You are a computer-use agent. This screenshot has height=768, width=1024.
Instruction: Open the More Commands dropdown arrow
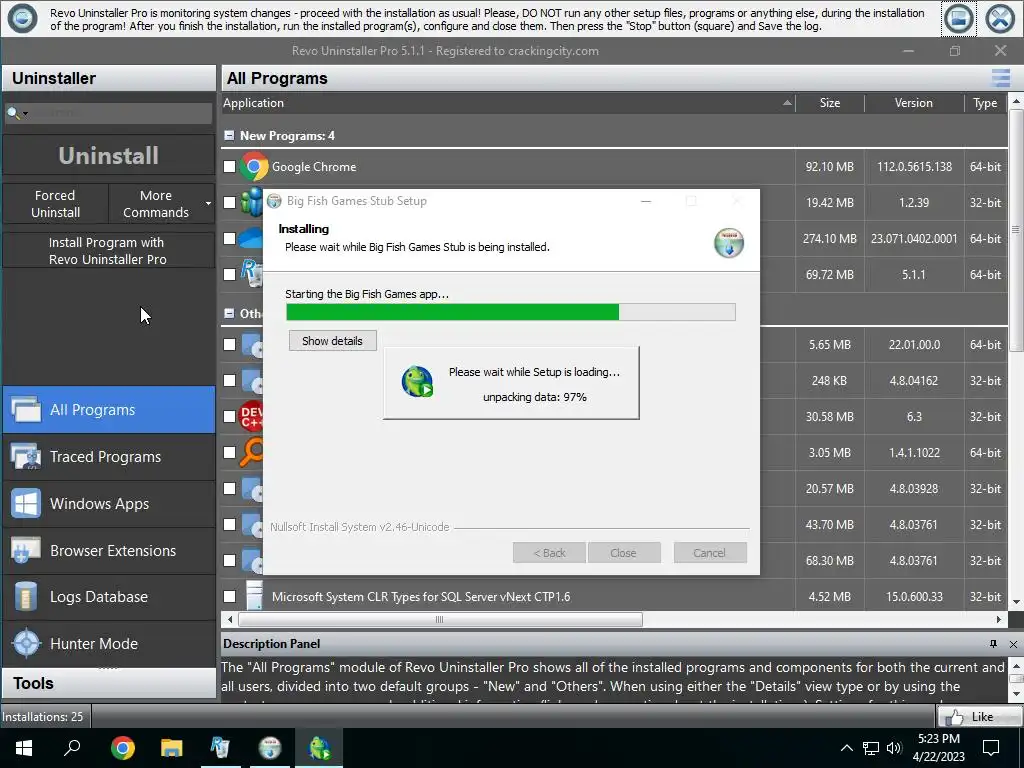click(208, 204)
